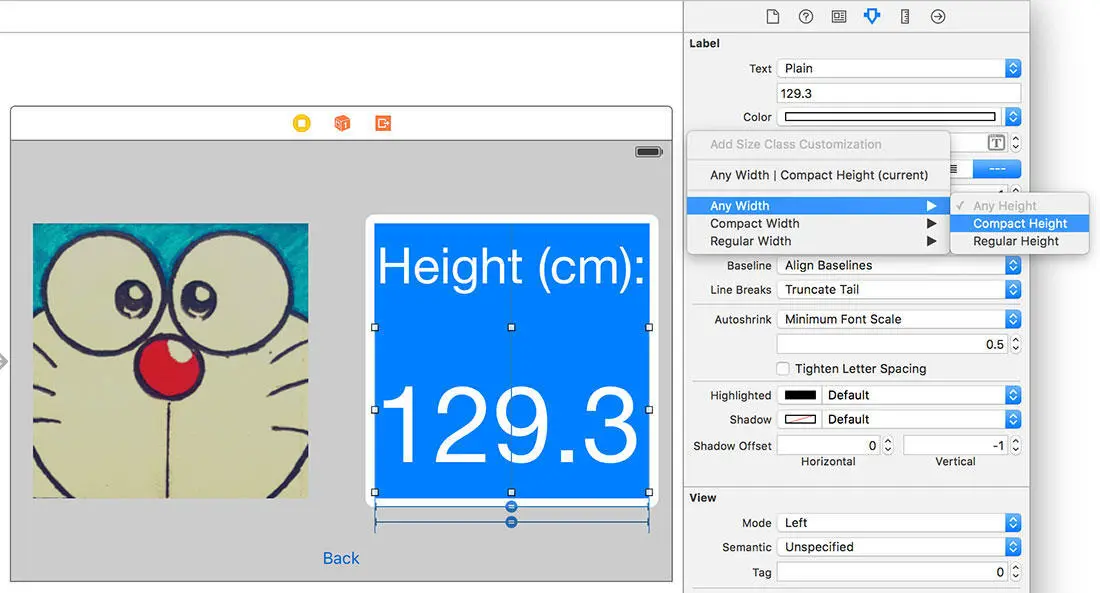
Task: Click the label Color swatch well
Action: [890, 116]
